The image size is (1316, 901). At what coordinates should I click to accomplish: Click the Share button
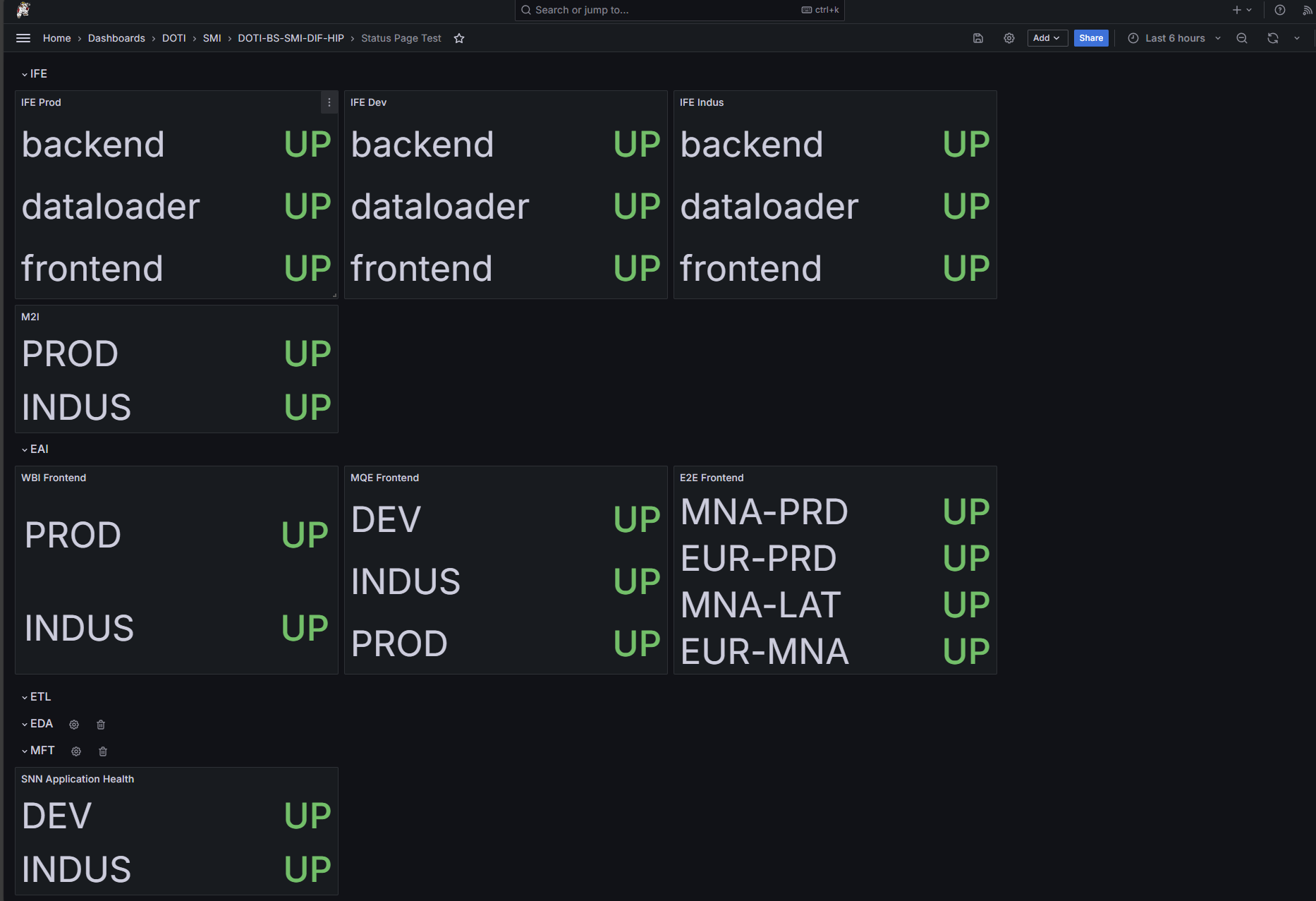click(x=1091, y=38)
